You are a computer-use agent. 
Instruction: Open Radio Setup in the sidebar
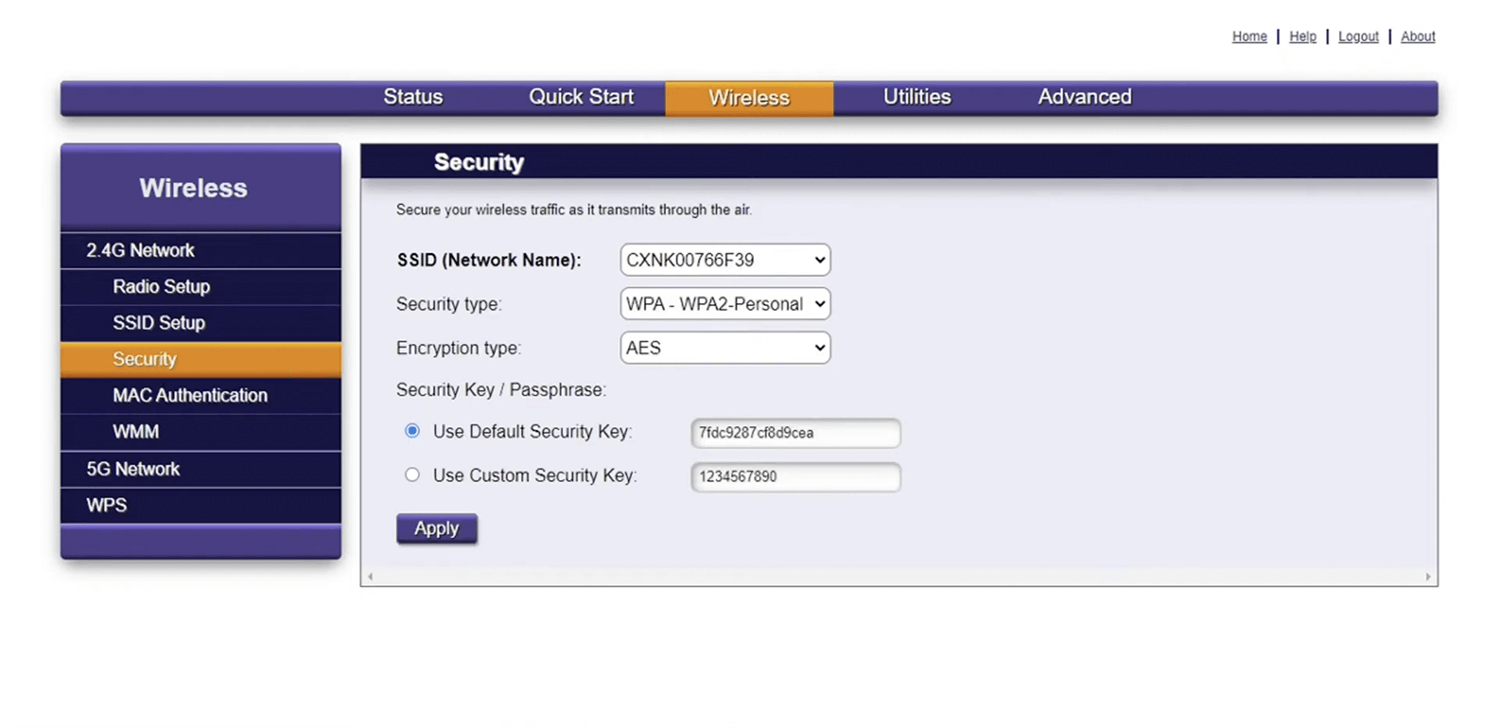[x=161, y=287]
